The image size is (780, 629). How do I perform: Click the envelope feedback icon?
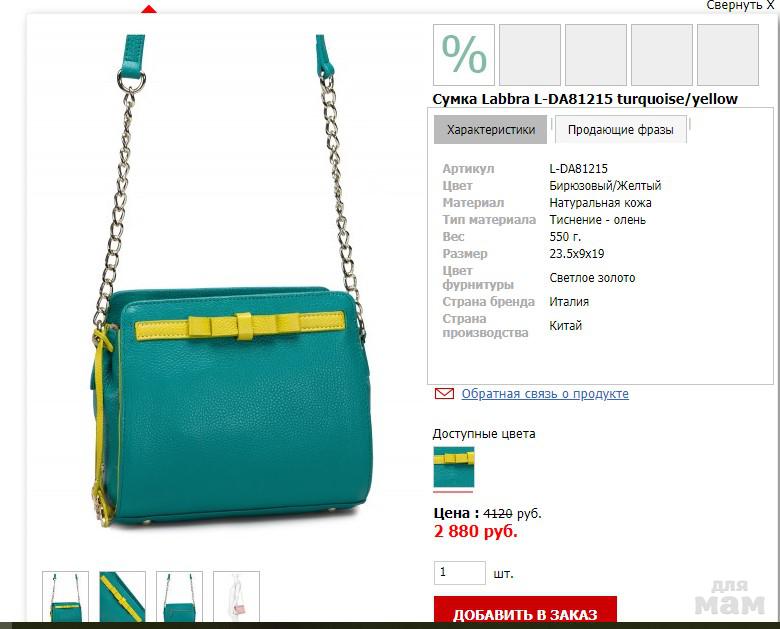pos(444,394)
